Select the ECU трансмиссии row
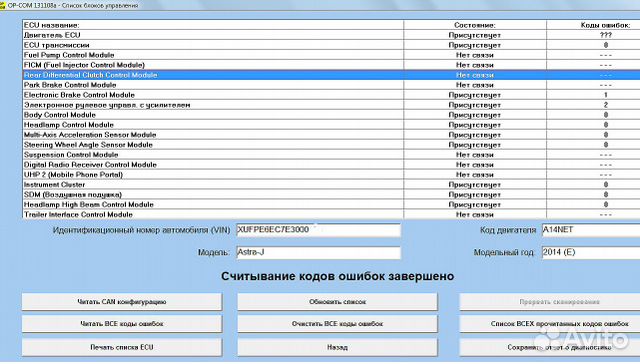The image size is (640, 364). click(331, 45)
